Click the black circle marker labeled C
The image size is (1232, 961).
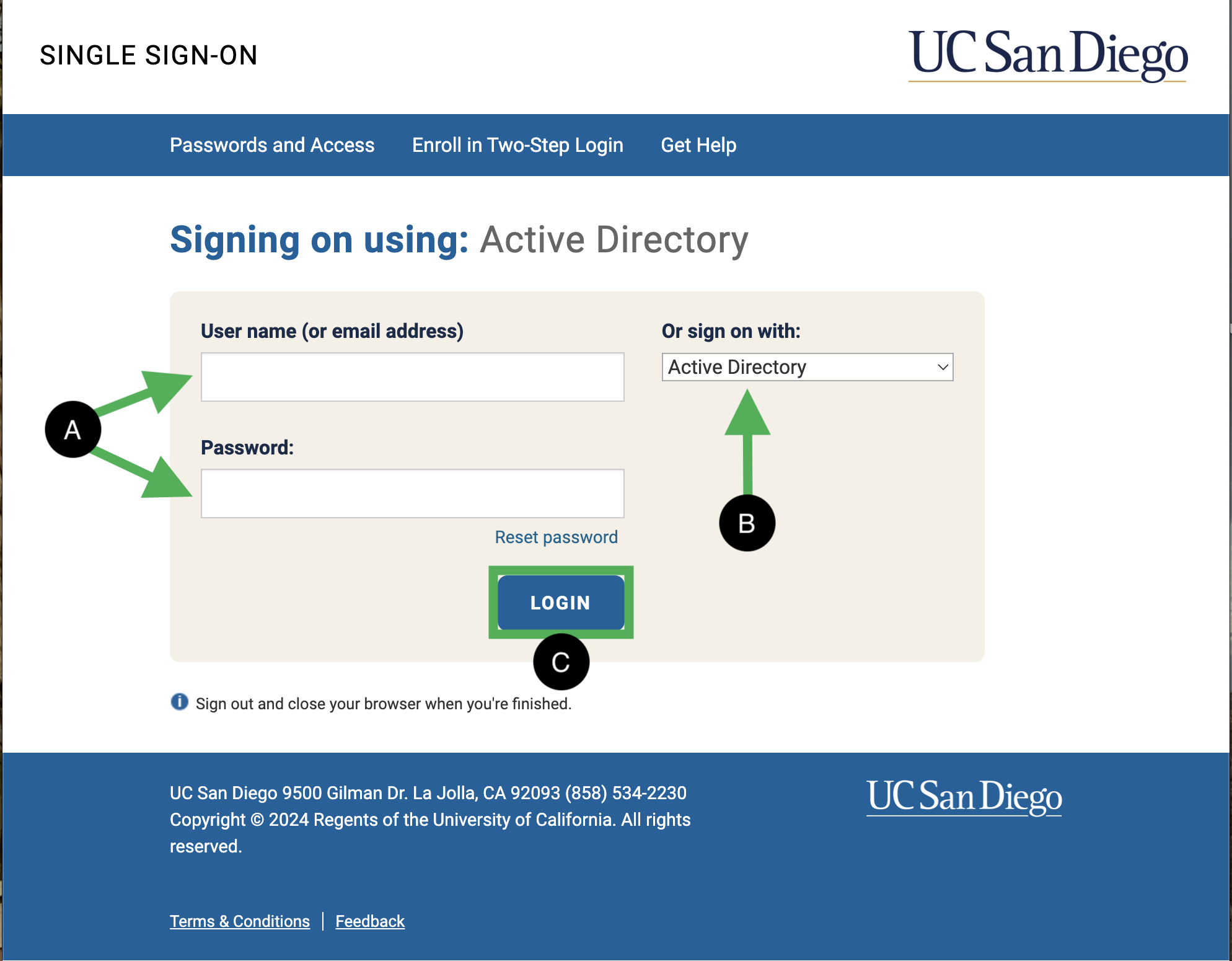coord(561,662)
